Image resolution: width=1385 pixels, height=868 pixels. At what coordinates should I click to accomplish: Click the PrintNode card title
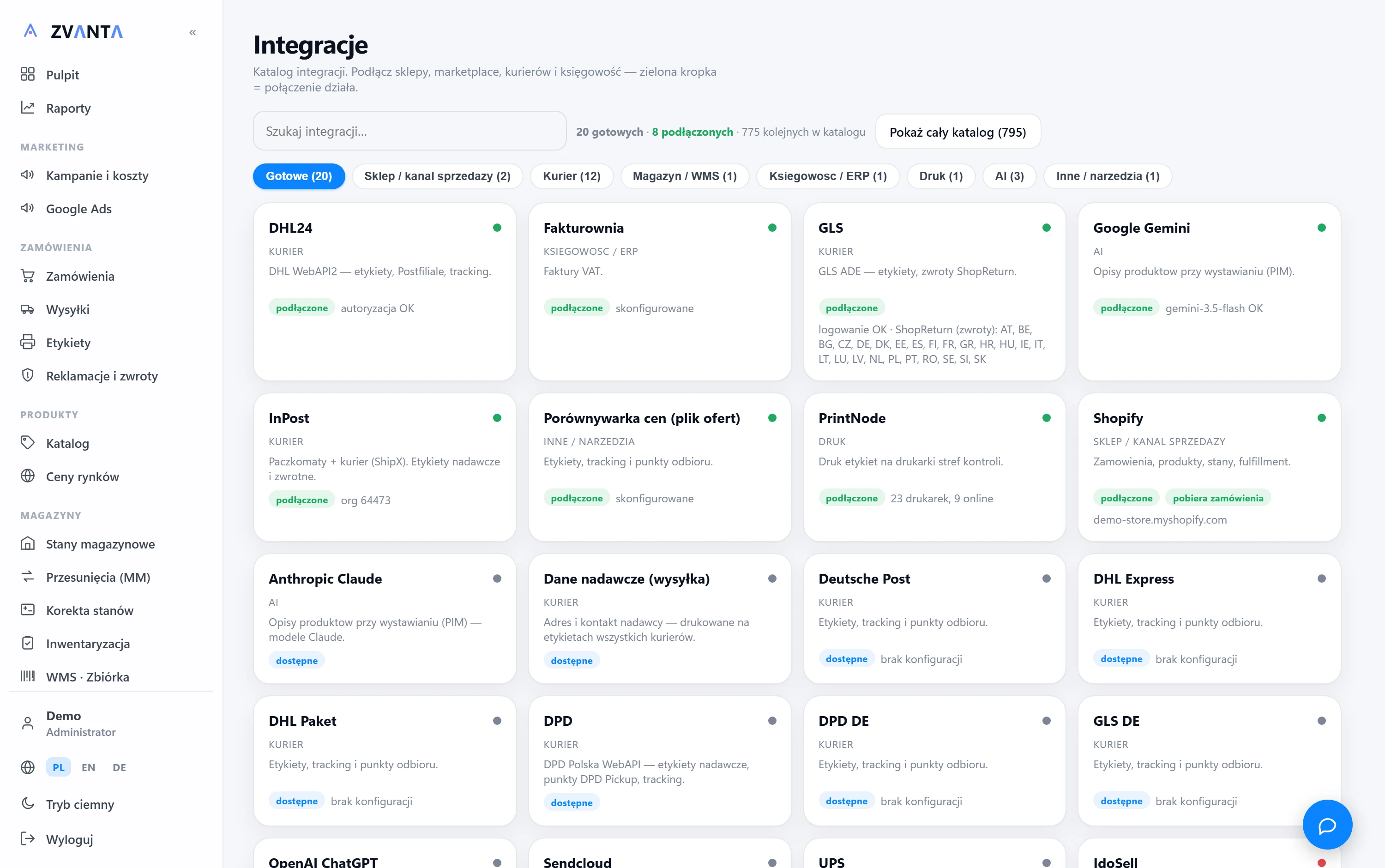[852, 418]
